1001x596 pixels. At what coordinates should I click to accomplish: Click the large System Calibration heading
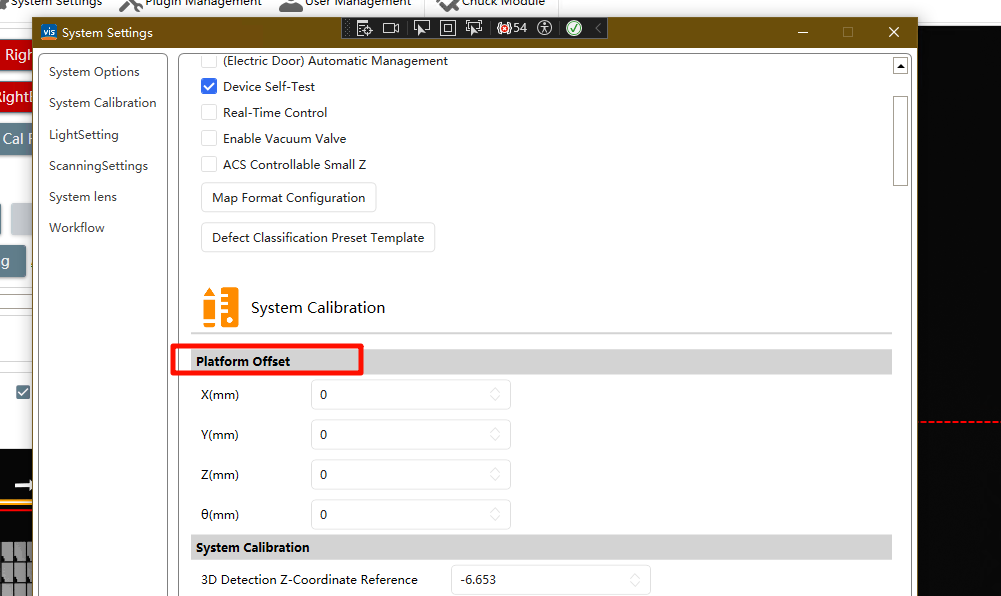(318, 308)
